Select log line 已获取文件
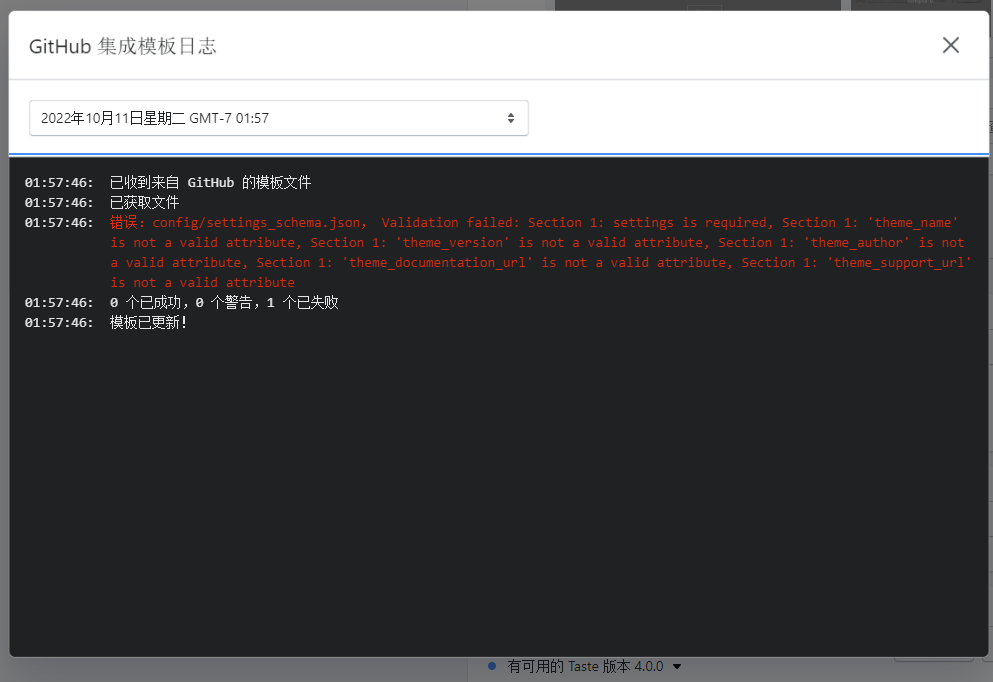 [x=144, y=203]
